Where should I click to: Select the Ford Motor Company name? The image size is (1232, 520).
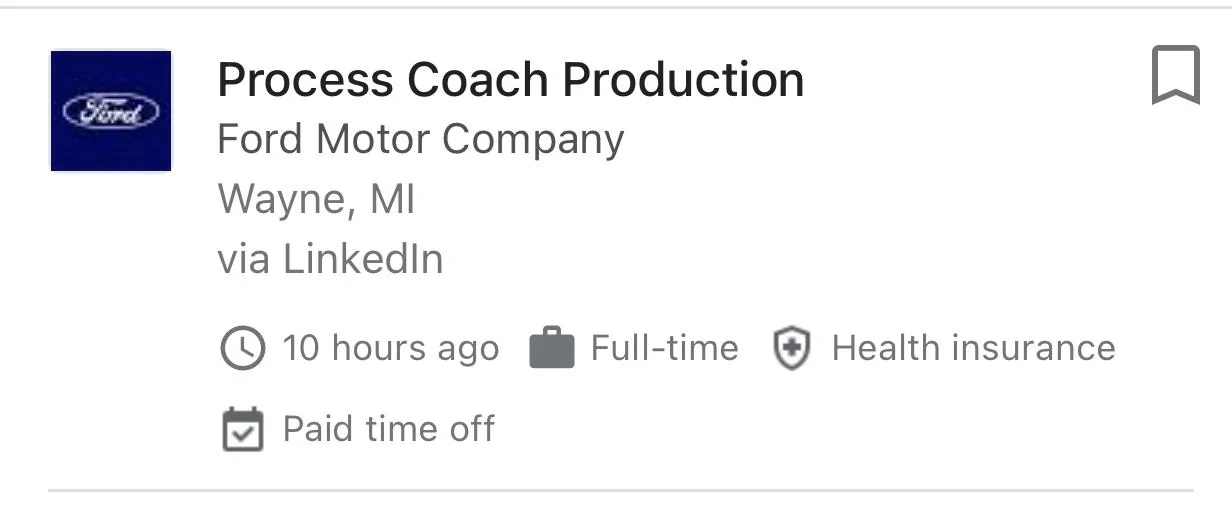(x=420, y=139)
